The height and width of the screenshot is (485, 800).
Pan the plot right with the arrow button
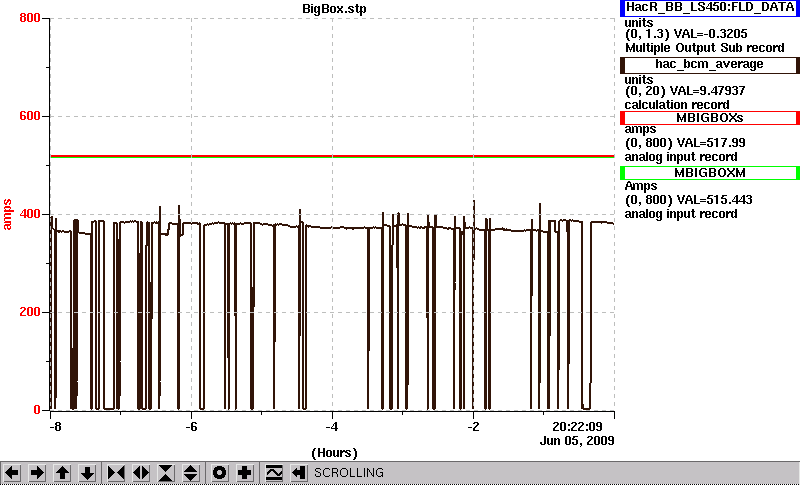coord(37,473)
